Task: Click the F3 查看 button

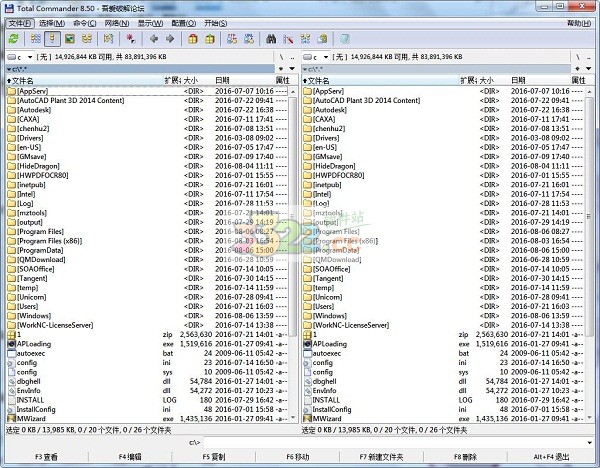Action: pos(46,457)
